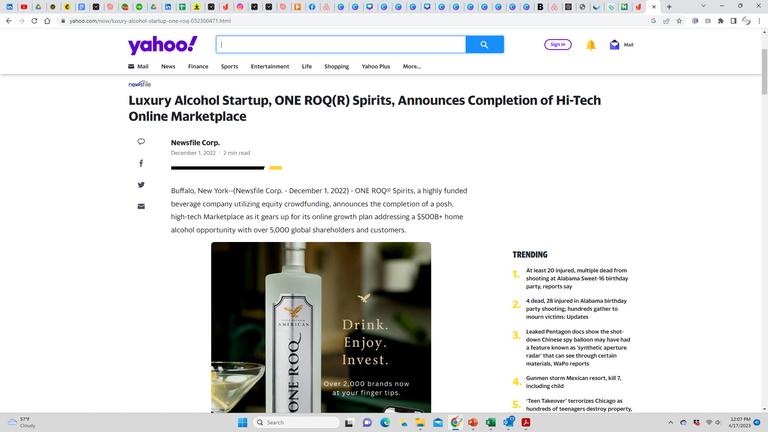Share article on Twitter
The width and height of the screenshot is (768, 432).
point(141,185)
